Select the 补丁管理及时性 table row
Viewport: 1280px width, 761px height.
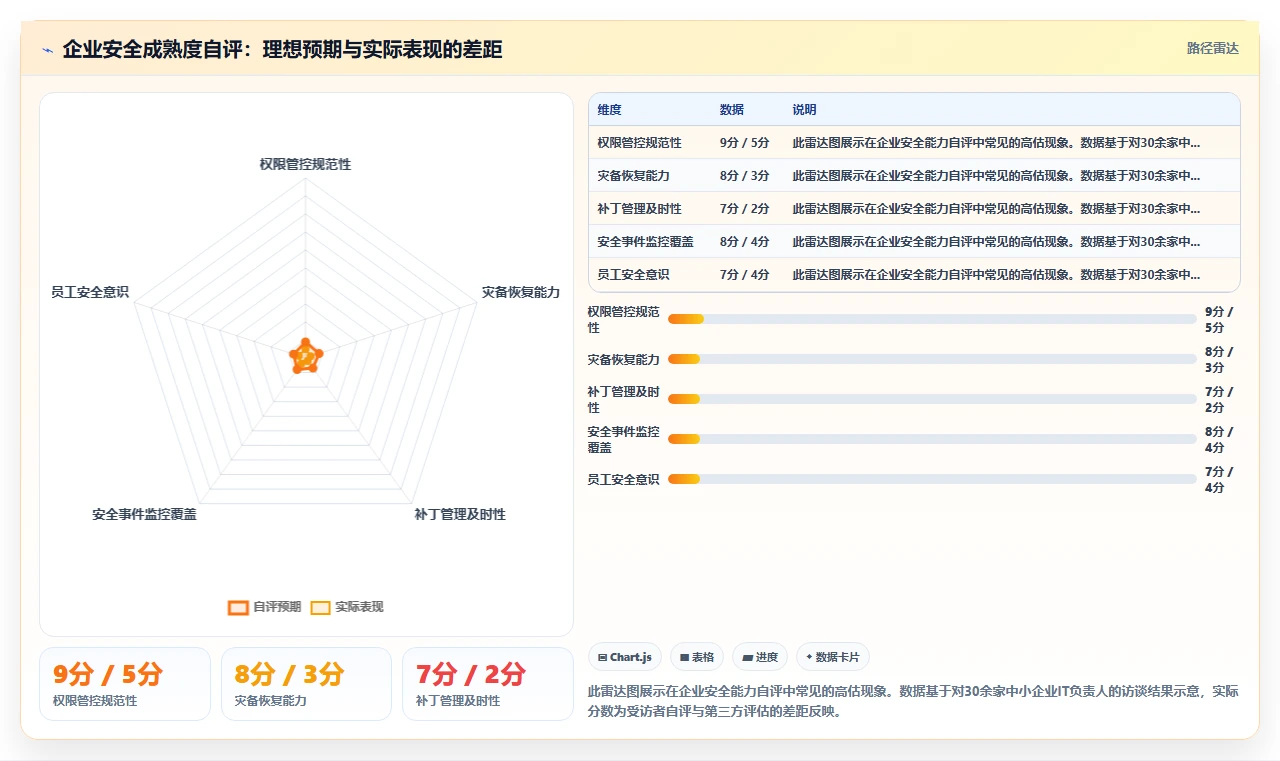pos(914,208)
